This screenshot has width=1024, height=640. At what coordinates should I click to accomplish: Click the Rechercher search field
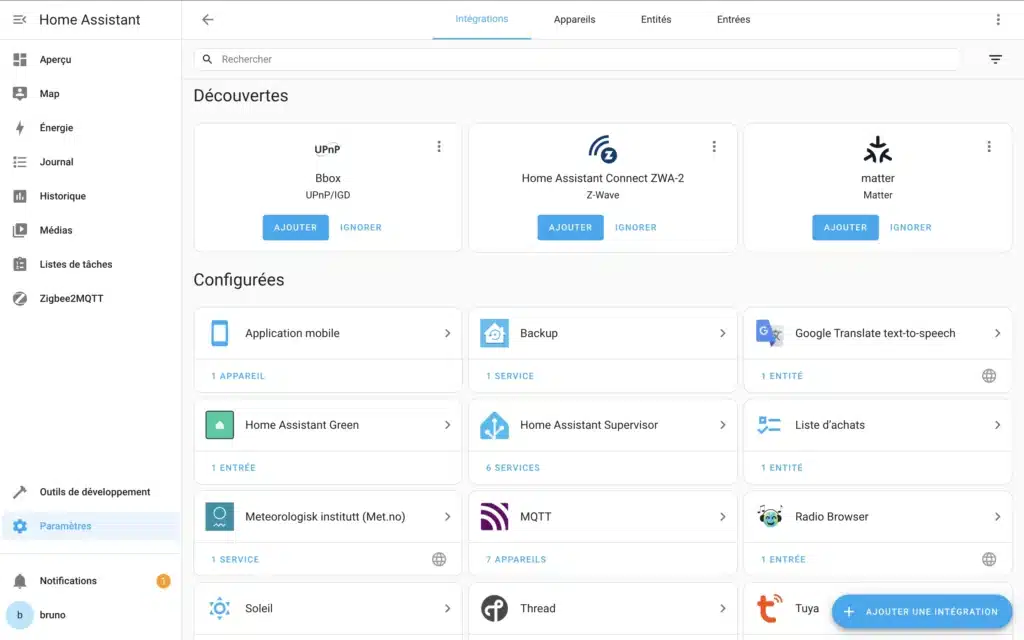577,59
